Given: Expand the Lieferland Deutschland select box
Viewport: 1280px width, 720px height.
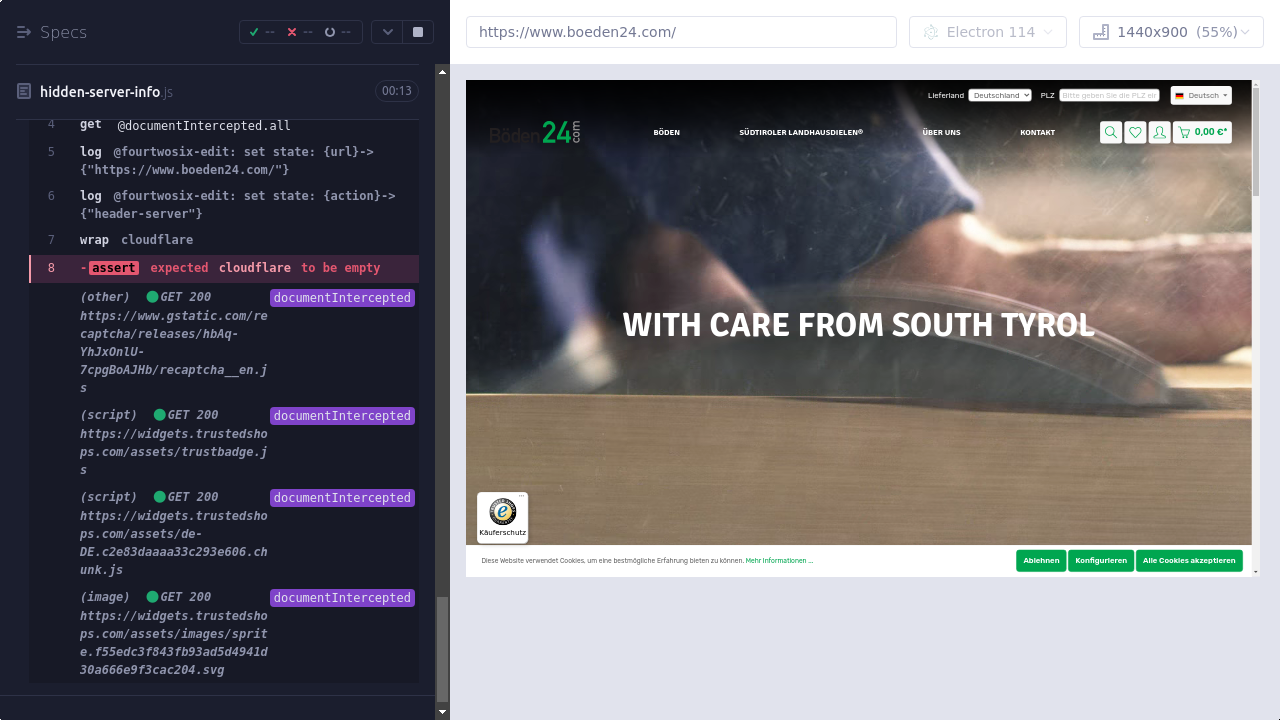Looking at the screenshot, I should pos(999,95).
